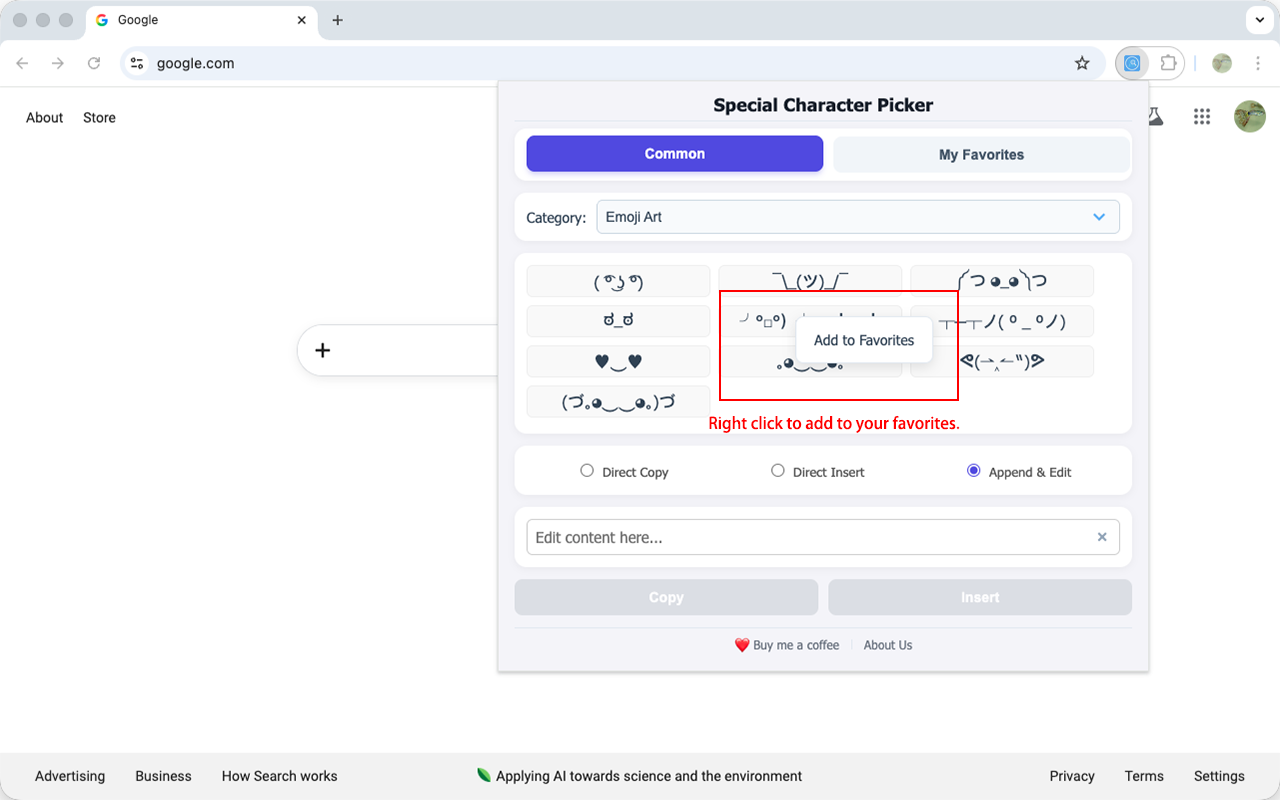Click the Copy button
Screen dimensions: 1280x800
coord(666,597)
